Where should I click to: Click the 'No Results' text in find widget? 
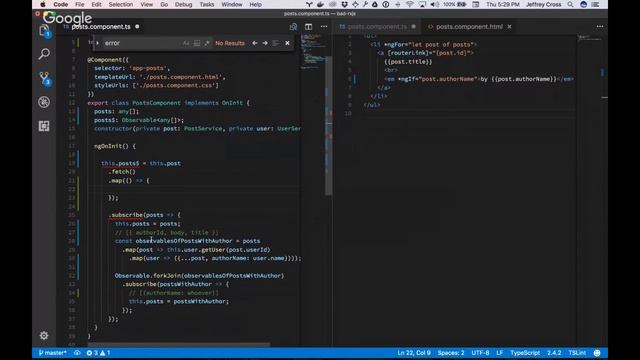[x=230, y=43]
